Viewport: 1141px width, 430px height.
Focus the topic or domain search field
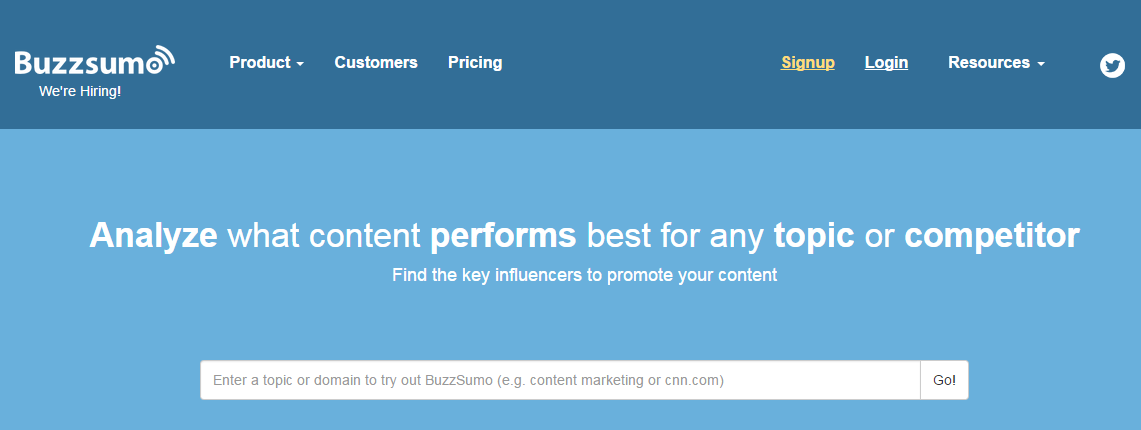560,380
